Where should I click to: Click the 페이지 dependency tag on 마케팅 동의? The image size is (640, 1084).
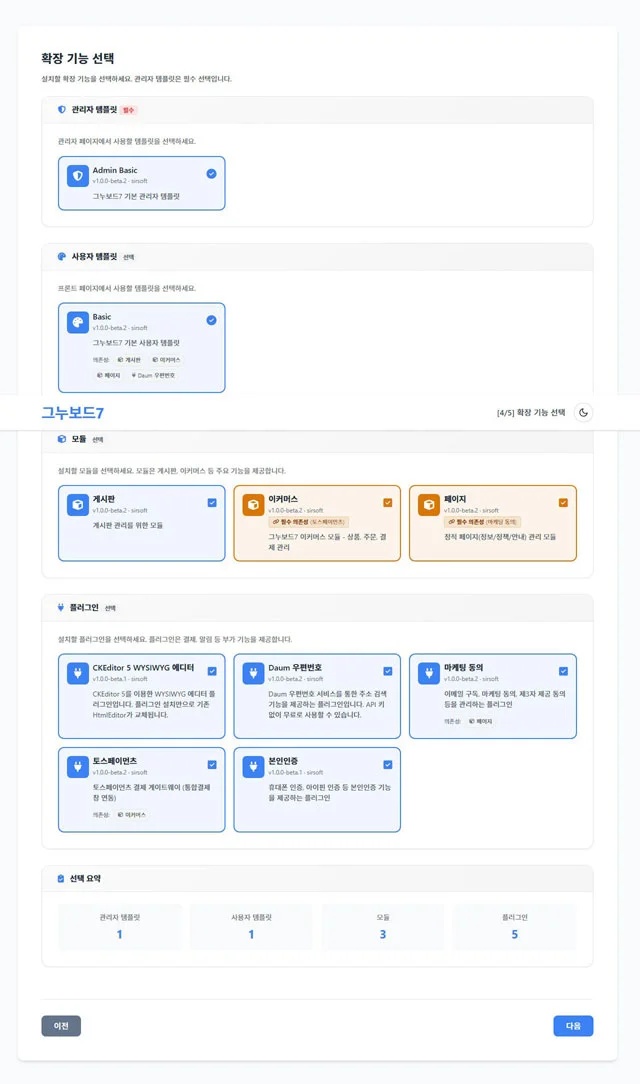481,721
